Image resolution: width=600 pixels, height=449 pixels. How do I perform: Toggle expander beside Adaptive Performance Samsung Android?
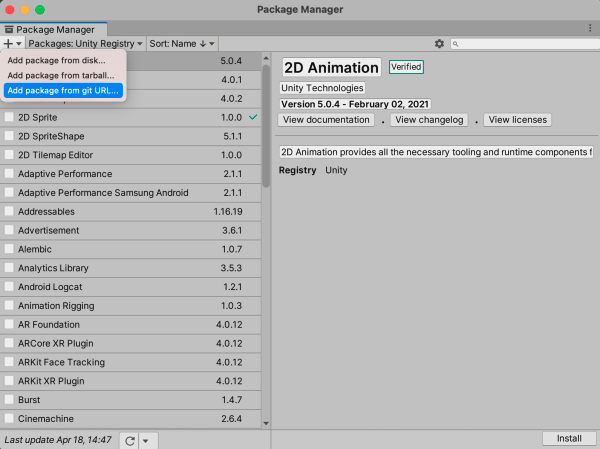9,192
